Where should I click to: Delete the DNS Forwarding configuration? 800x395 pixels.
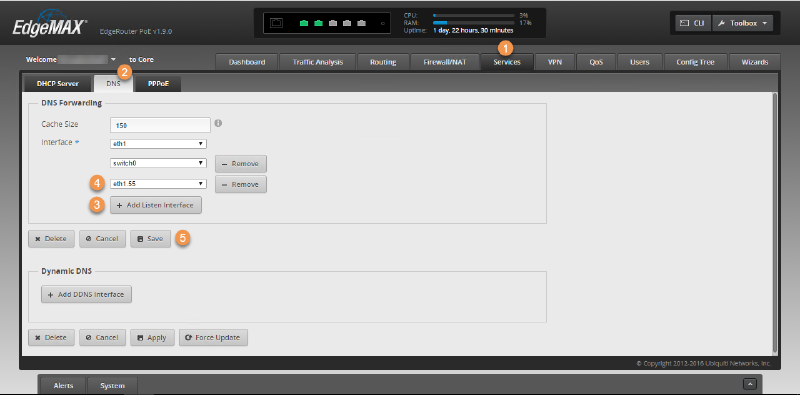pos(51,238)
